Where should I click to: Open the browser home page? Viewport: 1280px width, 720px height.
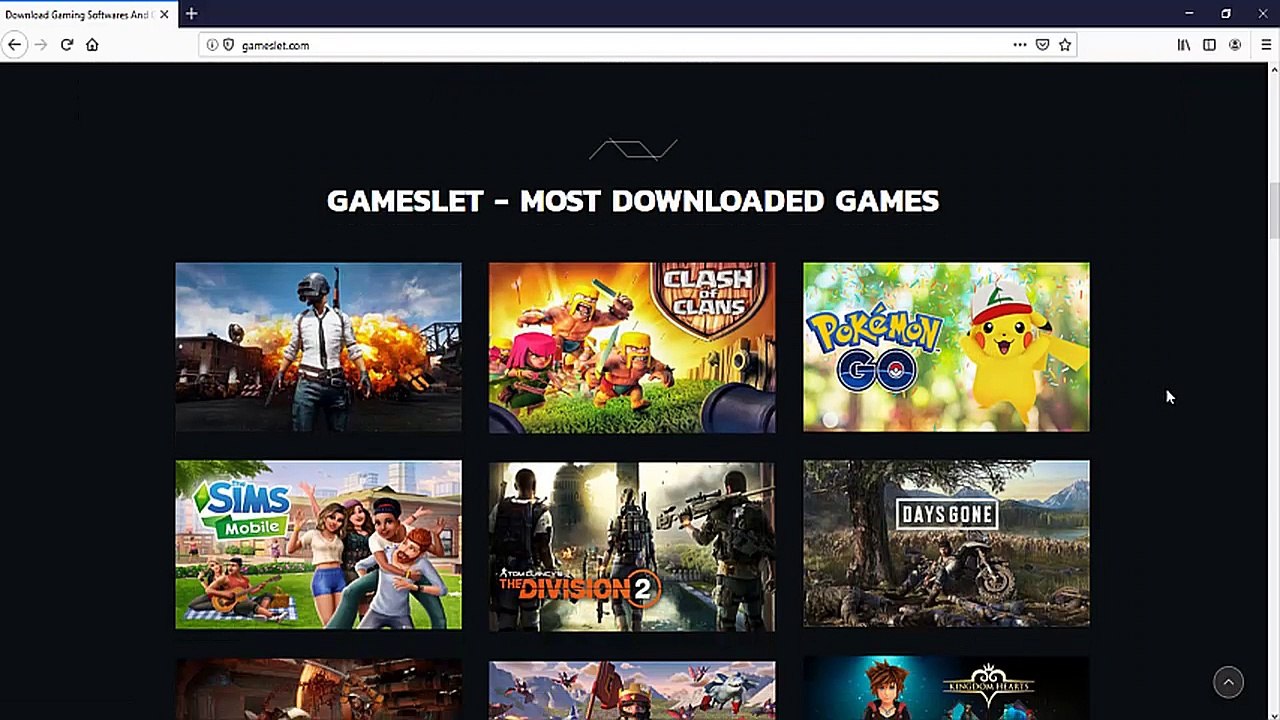(92, 45)
